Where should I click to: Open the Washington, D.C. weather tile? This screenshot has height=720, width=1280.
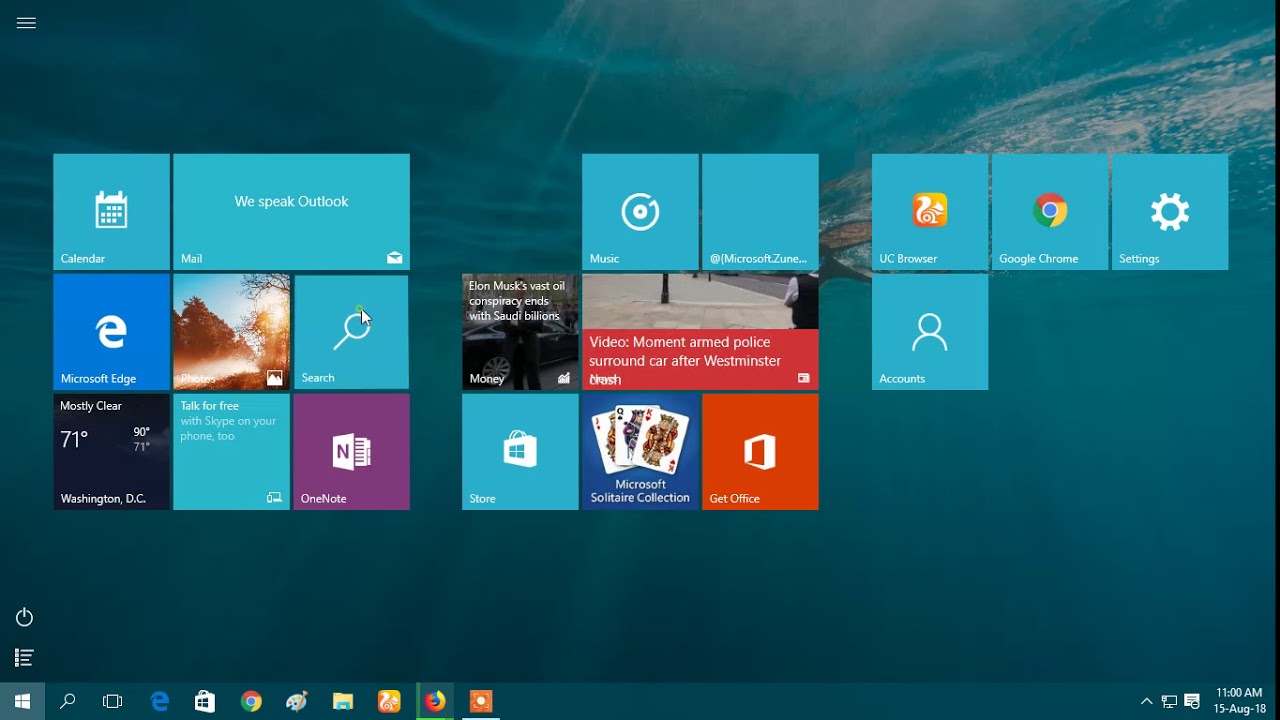click(x=111, y=452)
